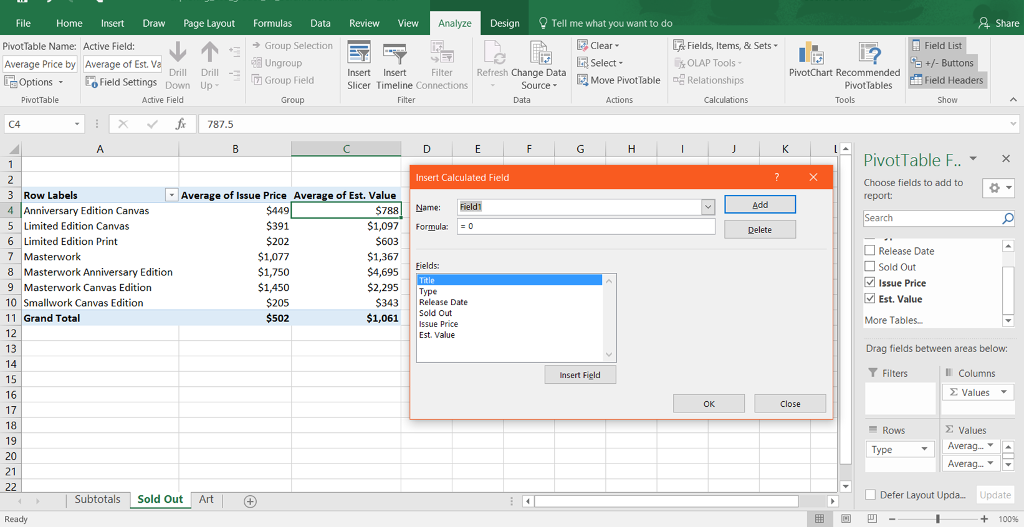Expand the Name field dropdown in dialog
This screenshot has width=1024, height=527.
708,207
